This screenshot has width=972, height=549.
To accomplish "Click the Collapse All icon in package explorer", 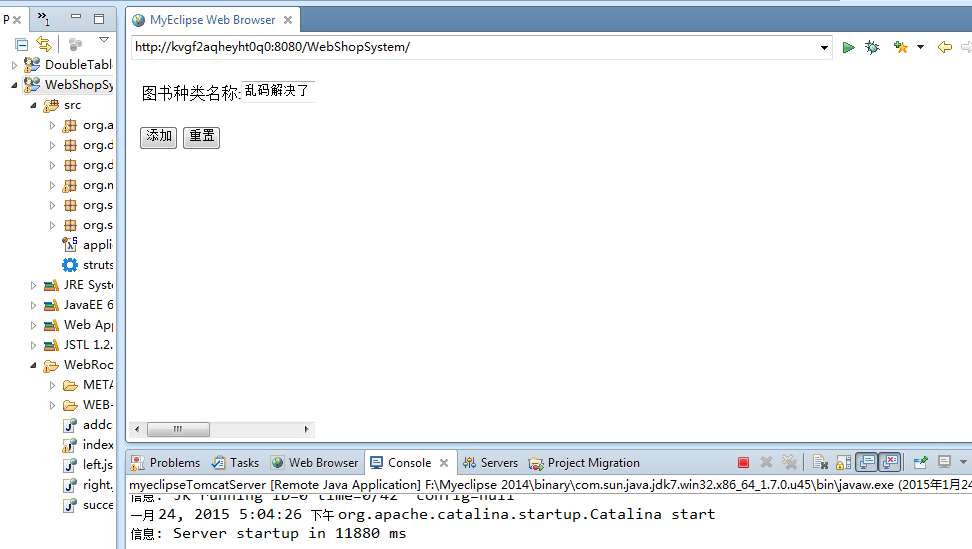I will (x=22, y=45).
